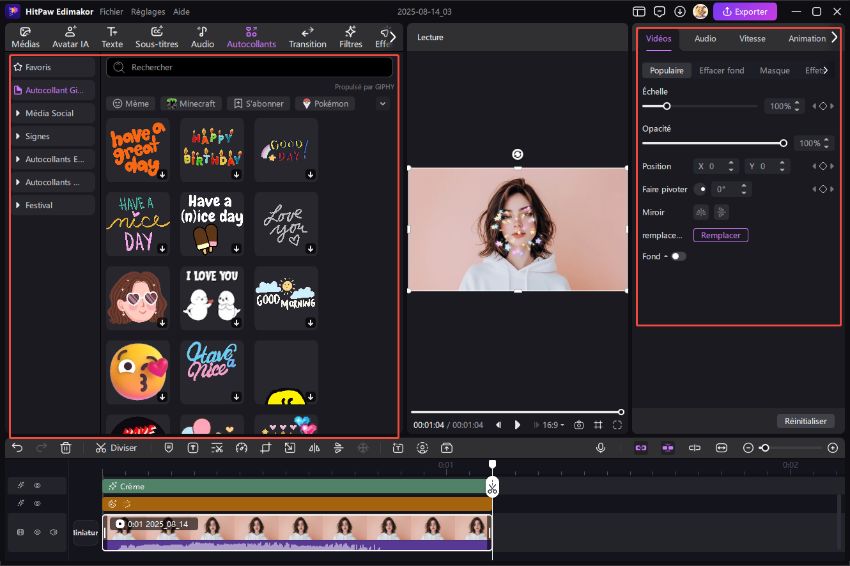850x566 pixels.
Task: Expand the Média Social category
Action: (x=53, y=113)
